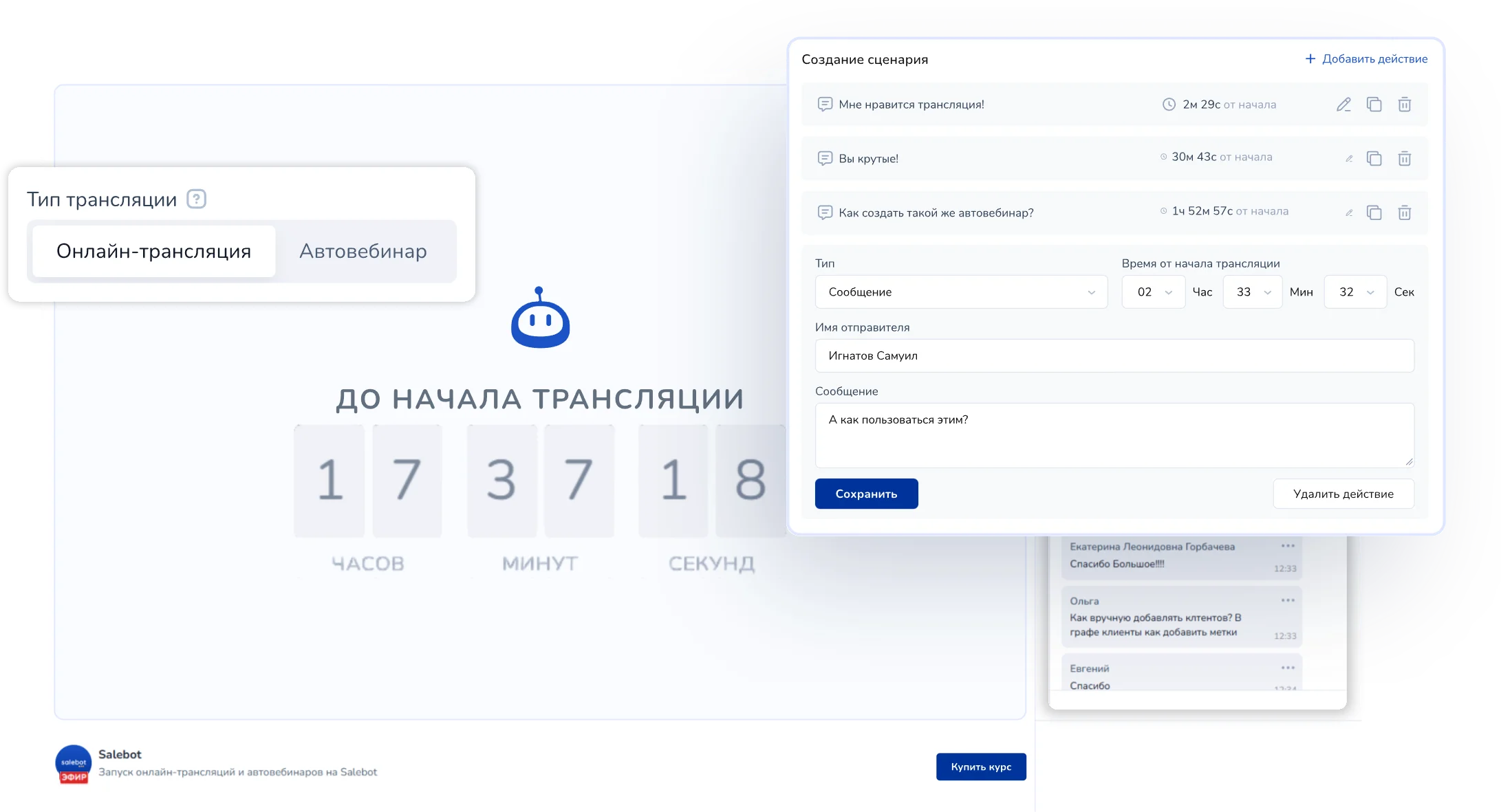Duplicate the 'Мне нравится трансляция!' action

point(1374,105)
